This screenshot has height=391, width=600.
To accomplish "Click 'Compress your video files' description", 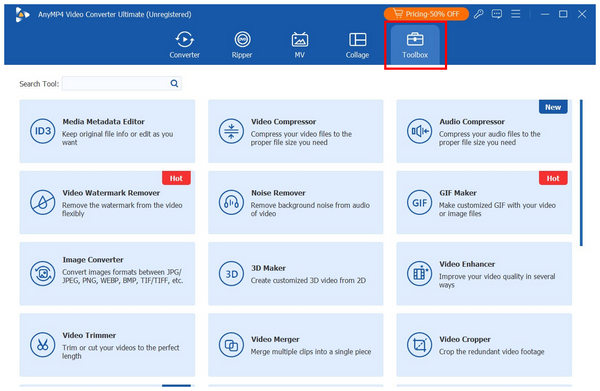I will coord(301,138).
